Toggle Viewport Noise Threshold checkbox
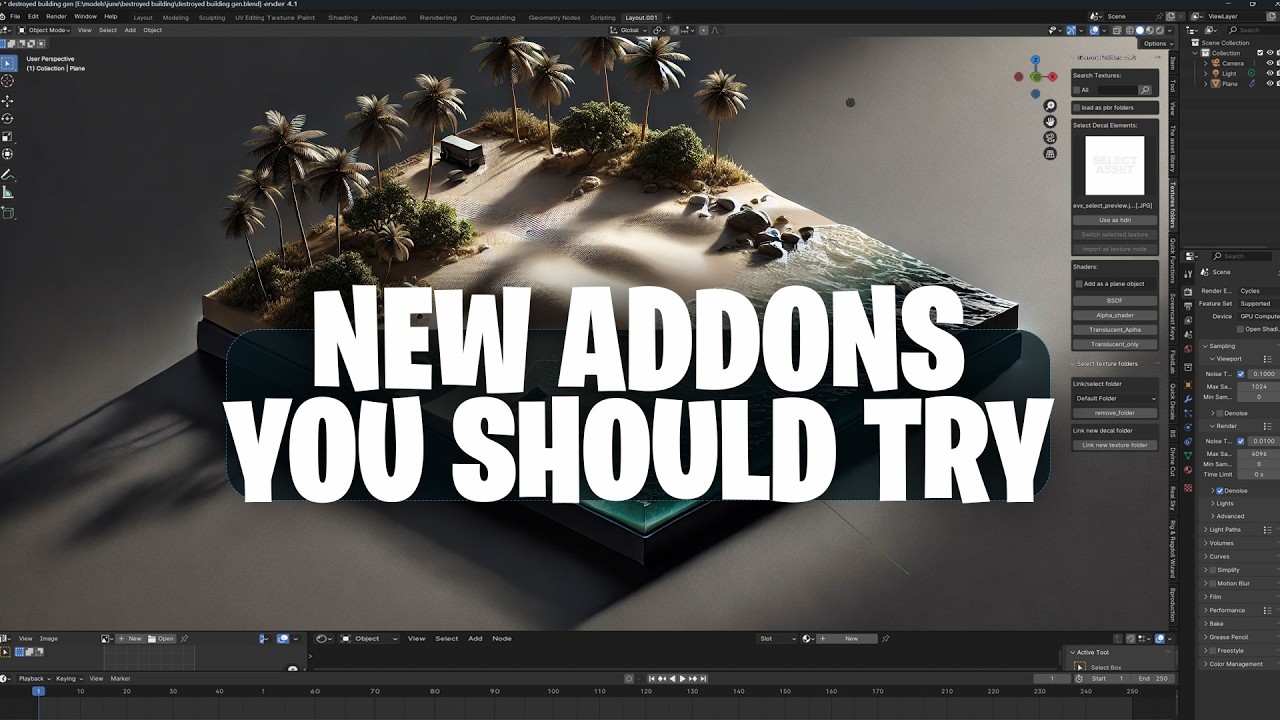This screenshot has width=1280, height=720. point(1241,374)
